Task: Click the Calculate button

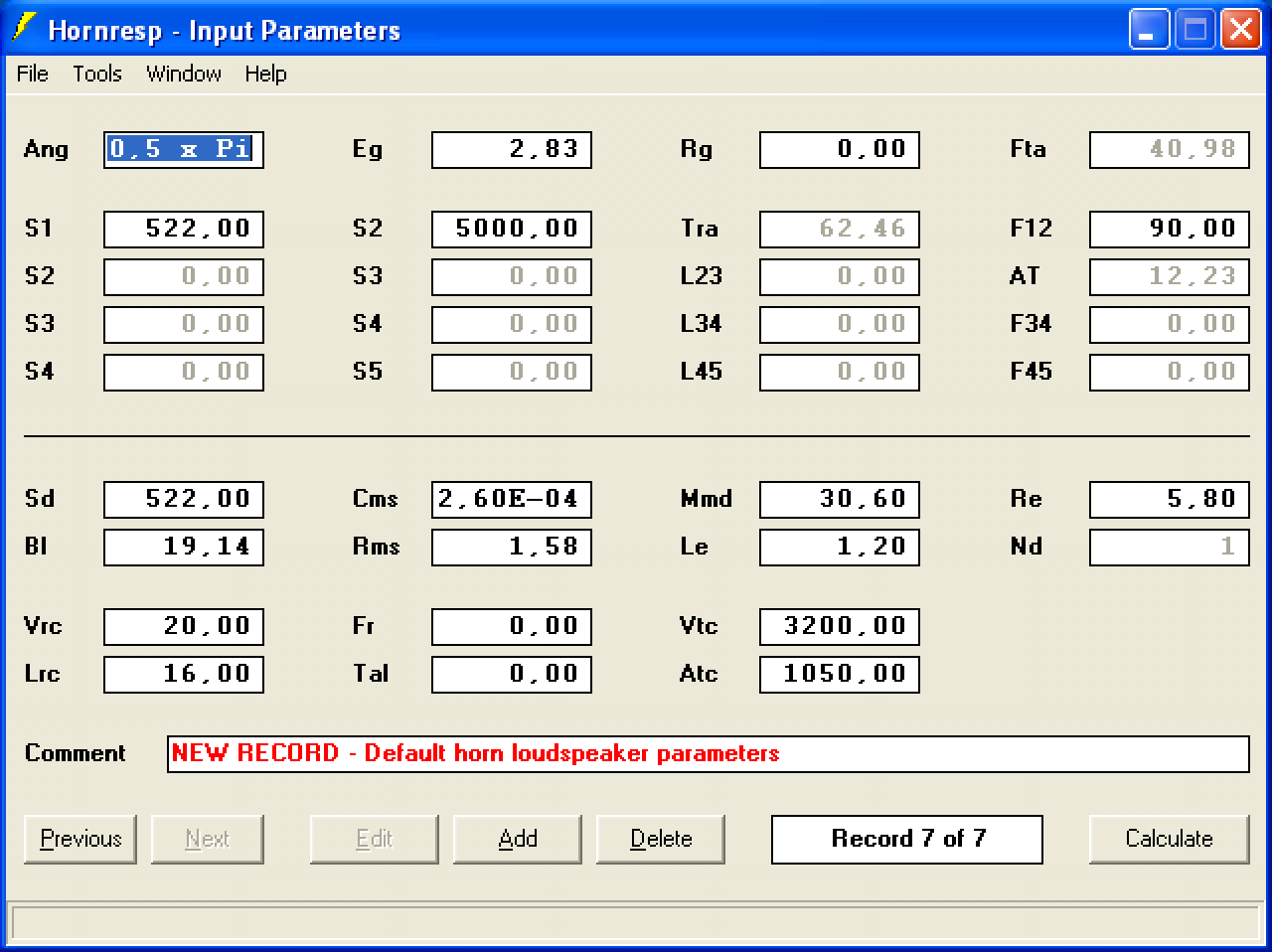Action: pyautogui.click(x=1170, y=839)
